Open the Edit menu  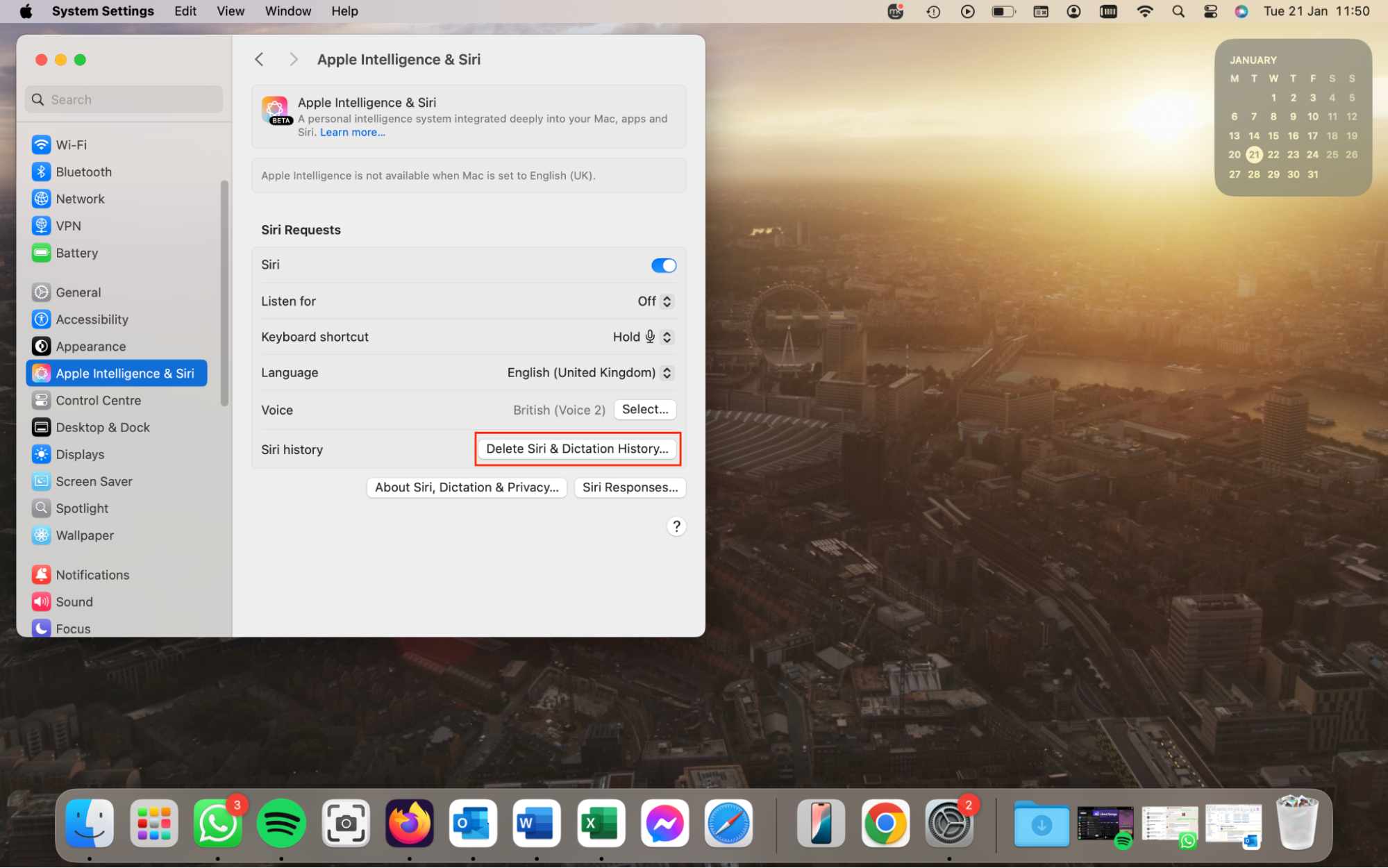click(x=185, y=11)
